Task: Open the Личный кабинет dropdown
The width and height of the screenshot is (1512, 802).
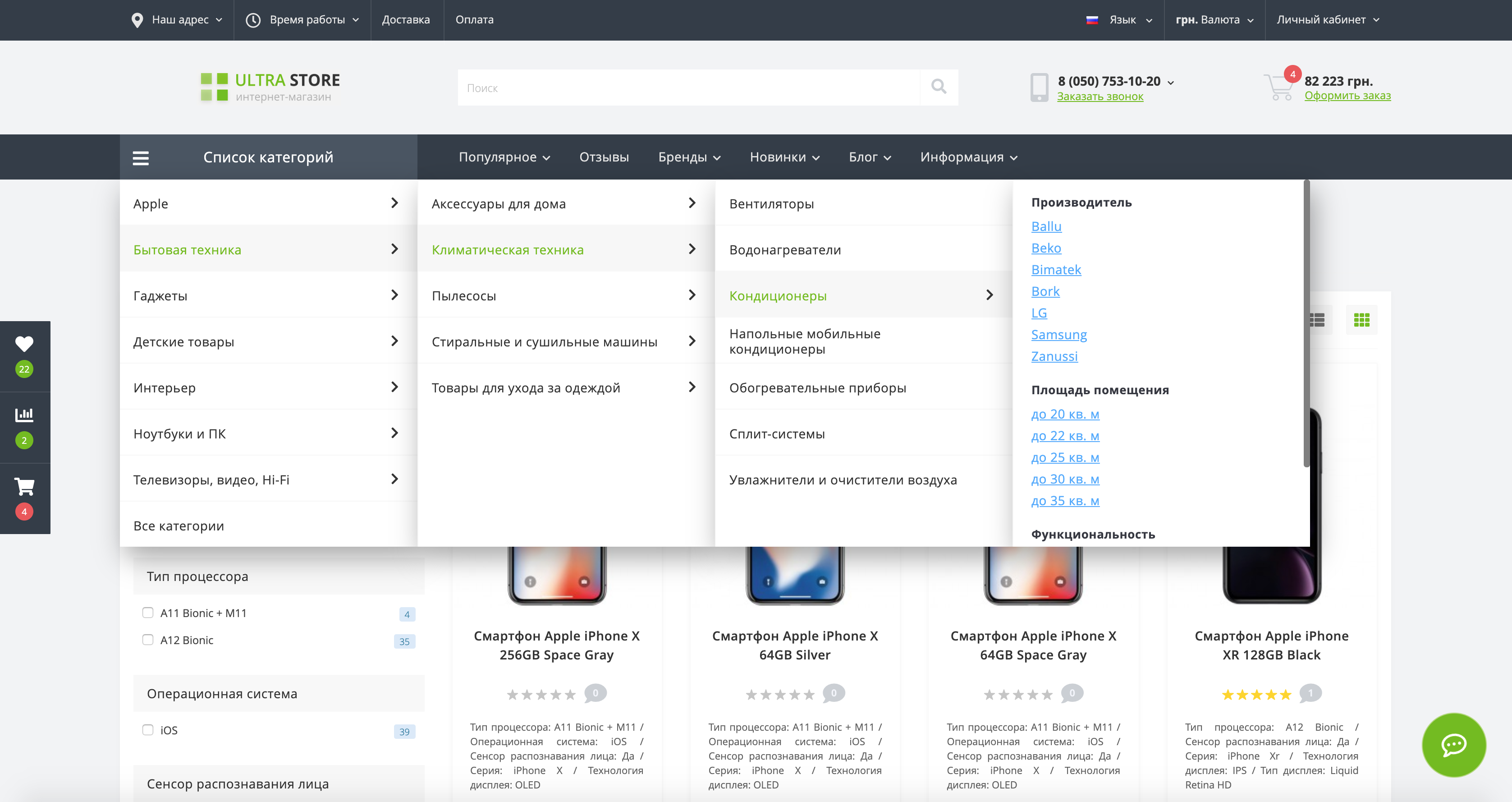Action: click(x=1328, y=20)
